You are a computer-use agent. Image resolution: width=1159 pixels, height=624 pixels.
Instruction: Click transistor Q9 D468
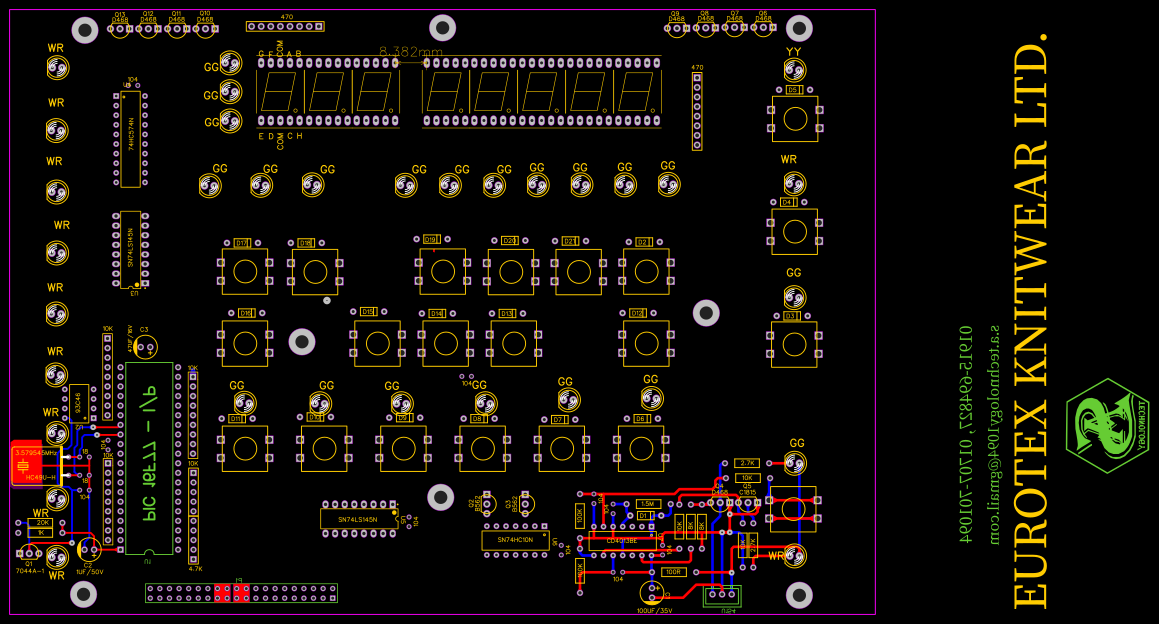[x=676, y=29]
